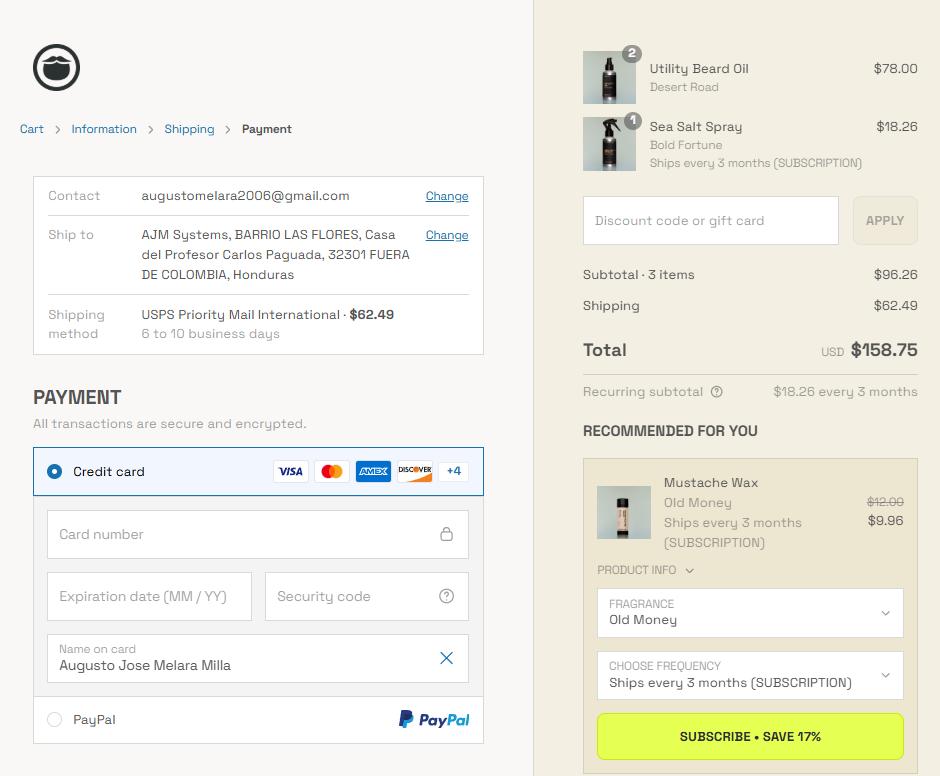Click the $18.26 every 3 months text
Viewport: 940px width, 776px height.
point(845,392)
